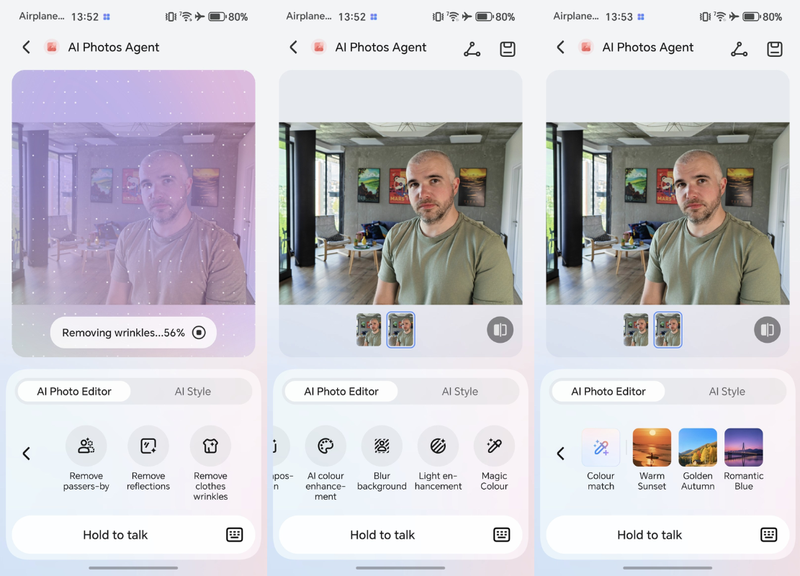This screenshot has height=576, width=800.
Task: Tap AI Photos Agent logo in middle screen
Action: [x=319, y=47]
